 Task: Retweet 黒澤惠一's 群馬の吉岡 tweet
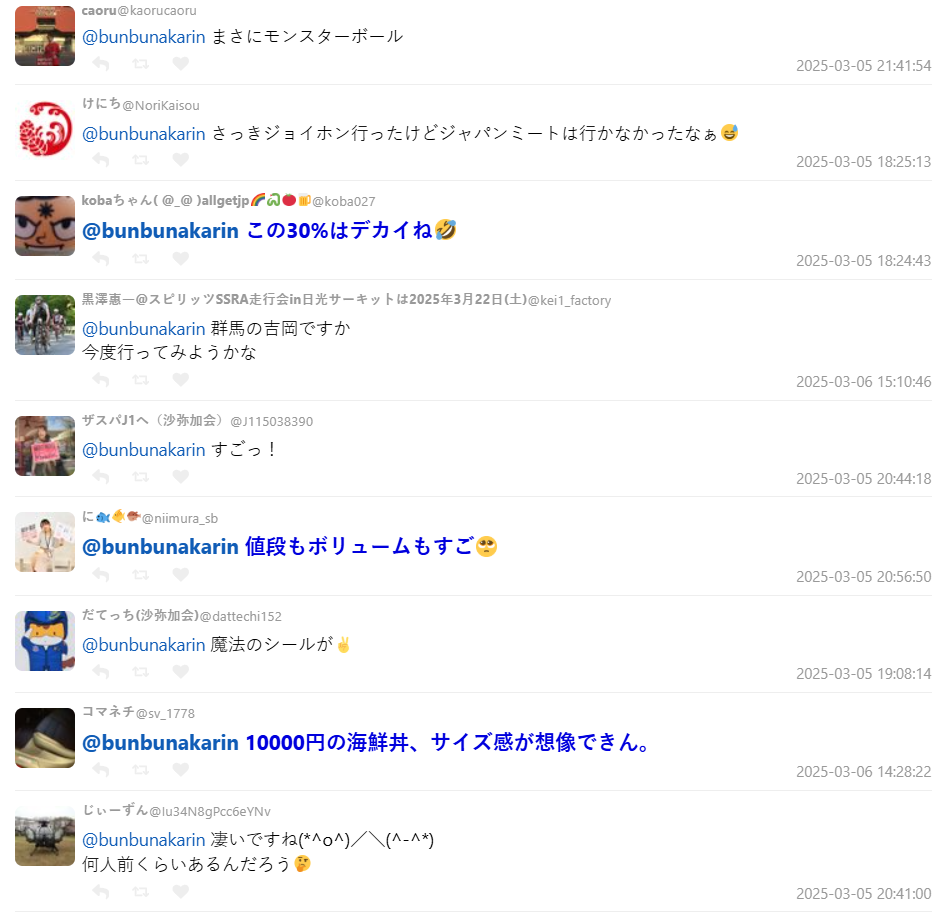coord(141,380)
